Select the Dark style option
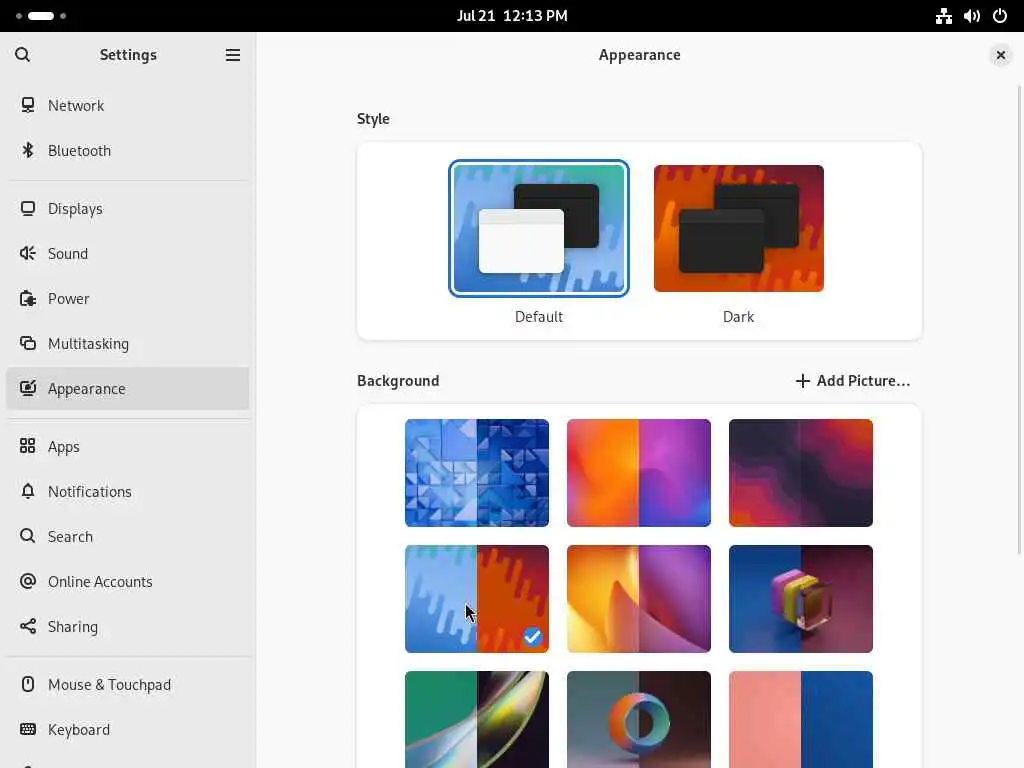 pyautogui.click(x=739, y=229)
